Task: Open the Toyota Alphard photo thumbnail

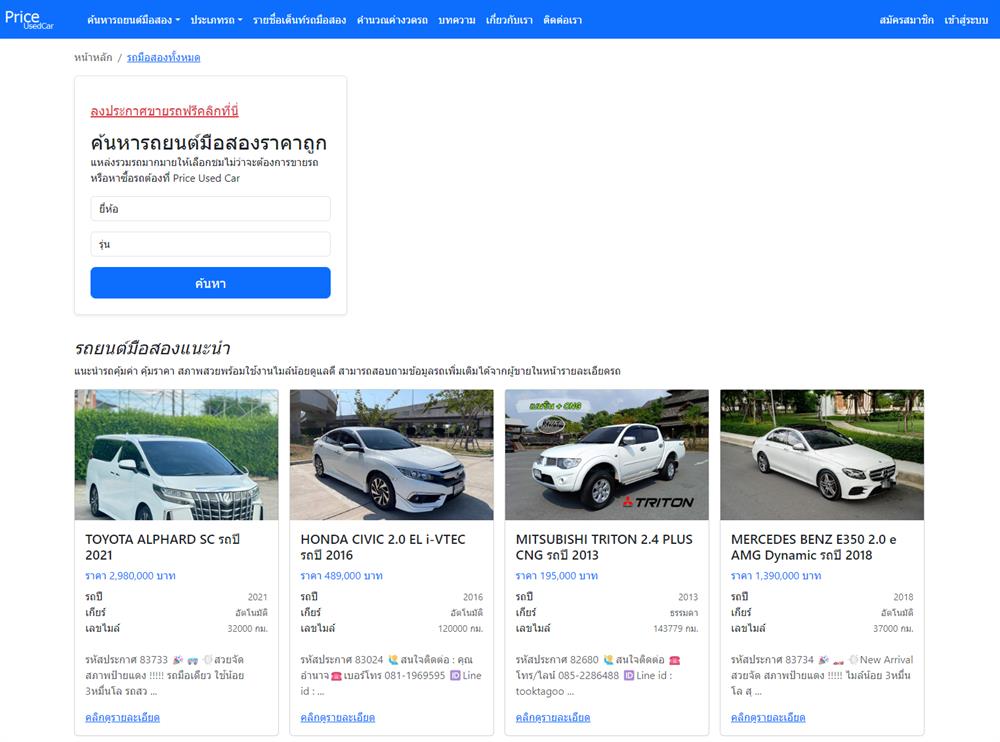Action: click(176, 455)
